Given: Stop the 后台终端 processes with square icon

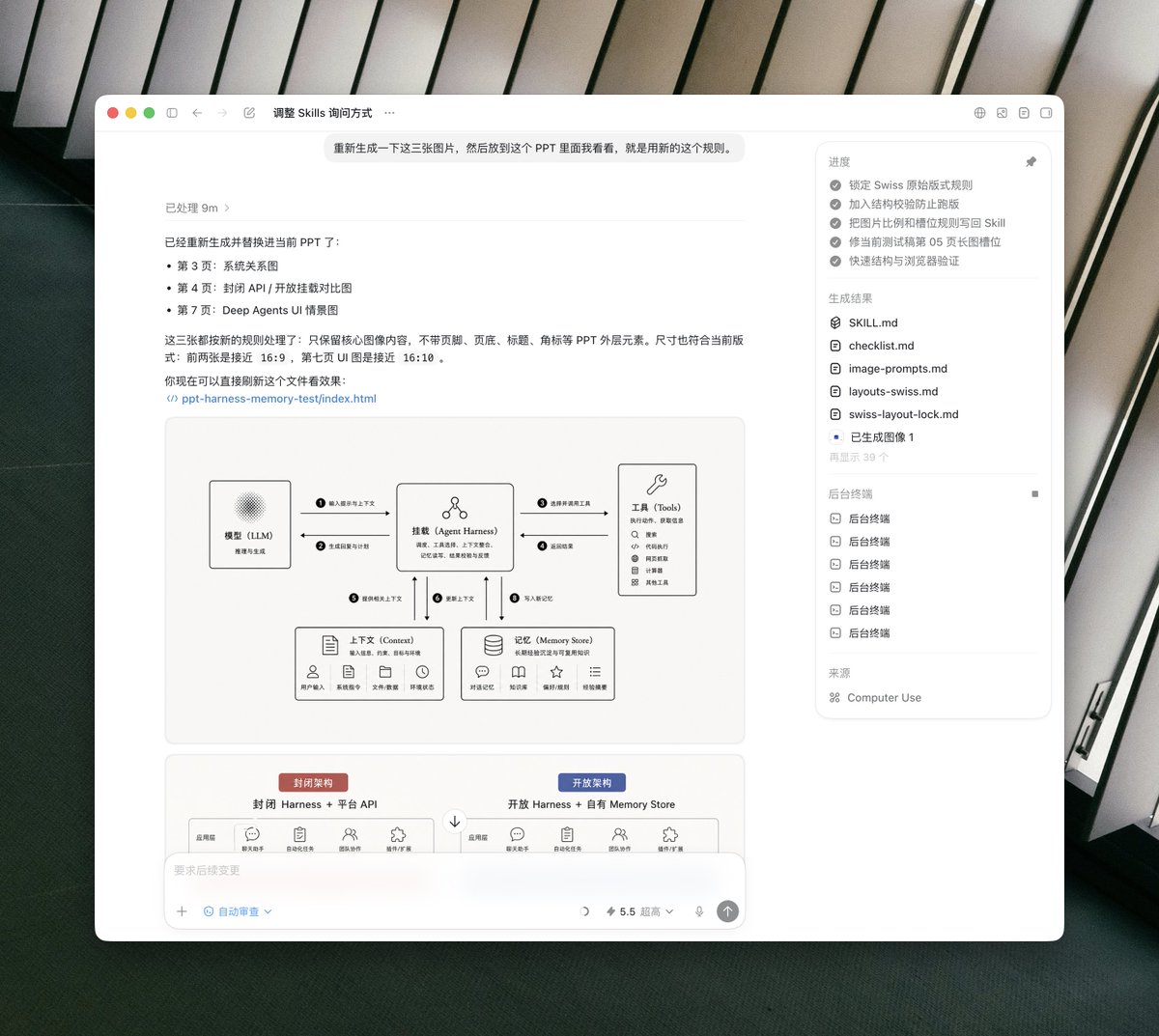Looking at the screenshot, I should [x=1034, y=493].
